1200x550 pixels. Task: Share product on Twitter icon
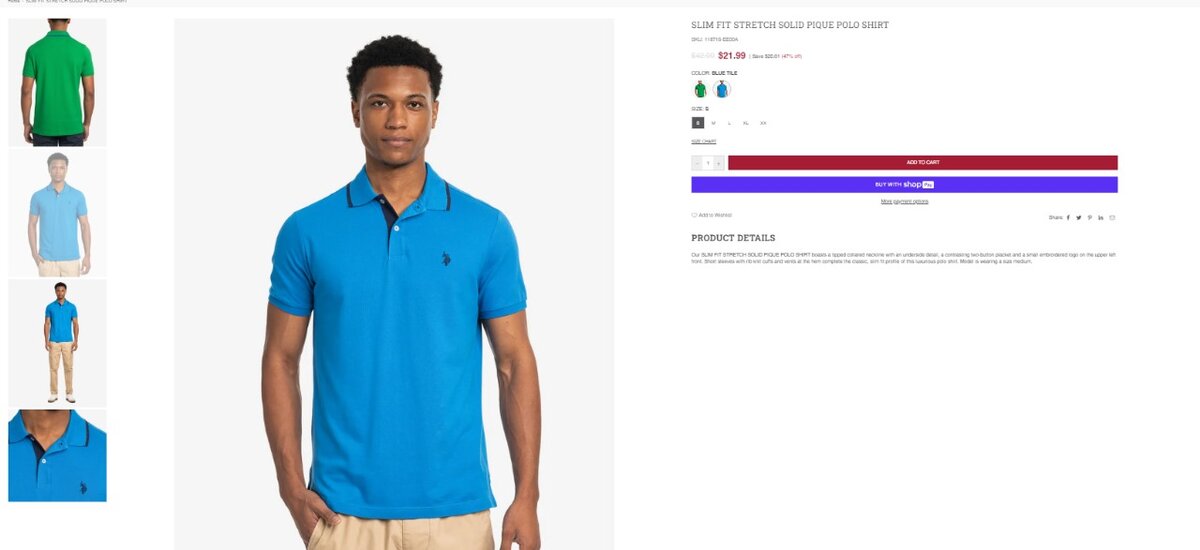pos(1079,217)
